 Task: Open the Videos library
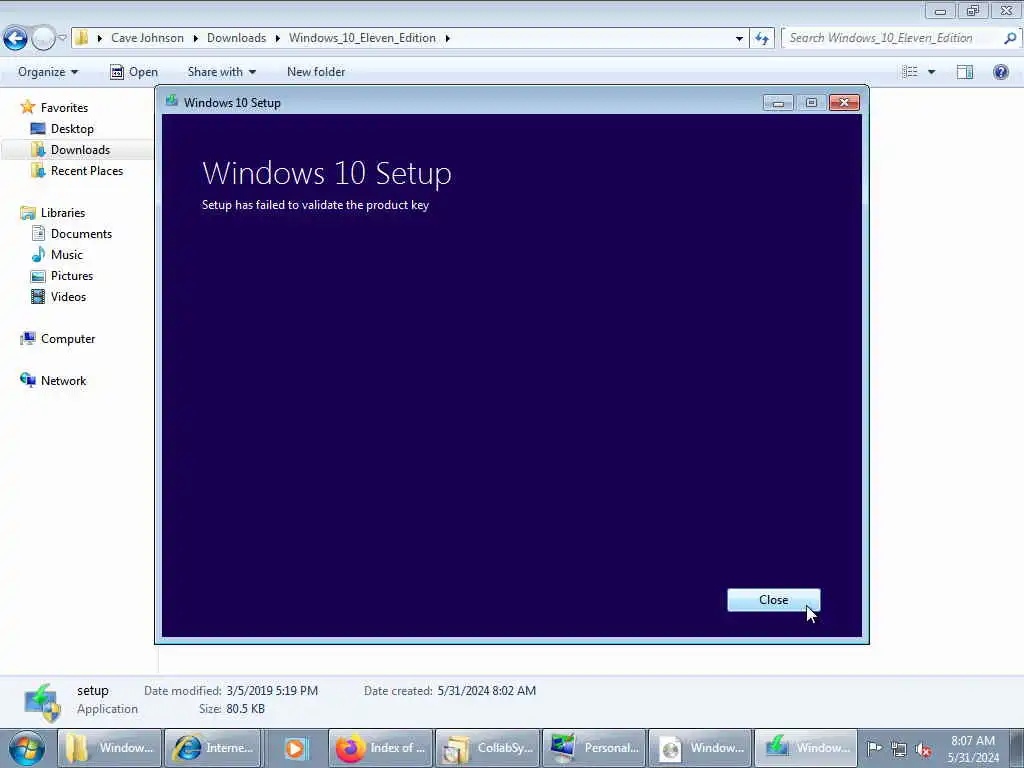point(68,296)
